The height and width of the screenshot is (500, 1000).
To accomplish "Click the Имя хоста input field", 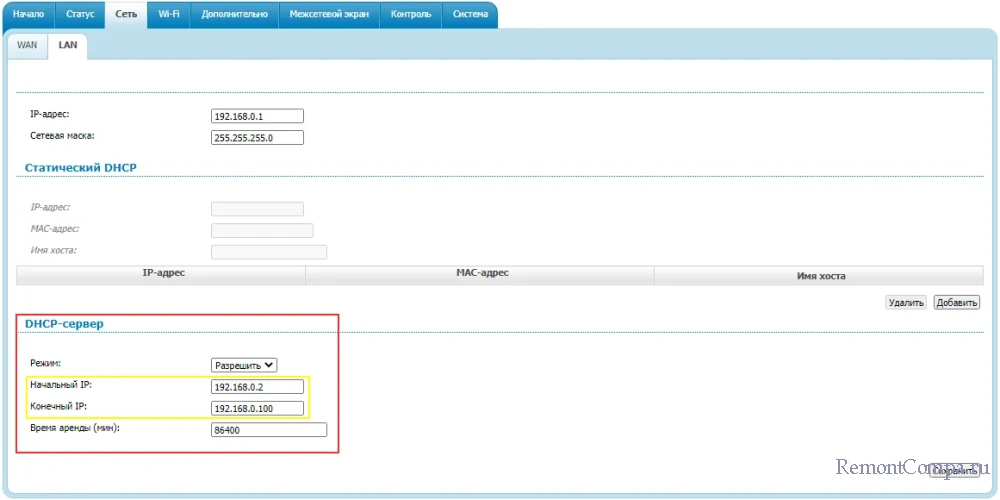I will click(x=269, y=251).
